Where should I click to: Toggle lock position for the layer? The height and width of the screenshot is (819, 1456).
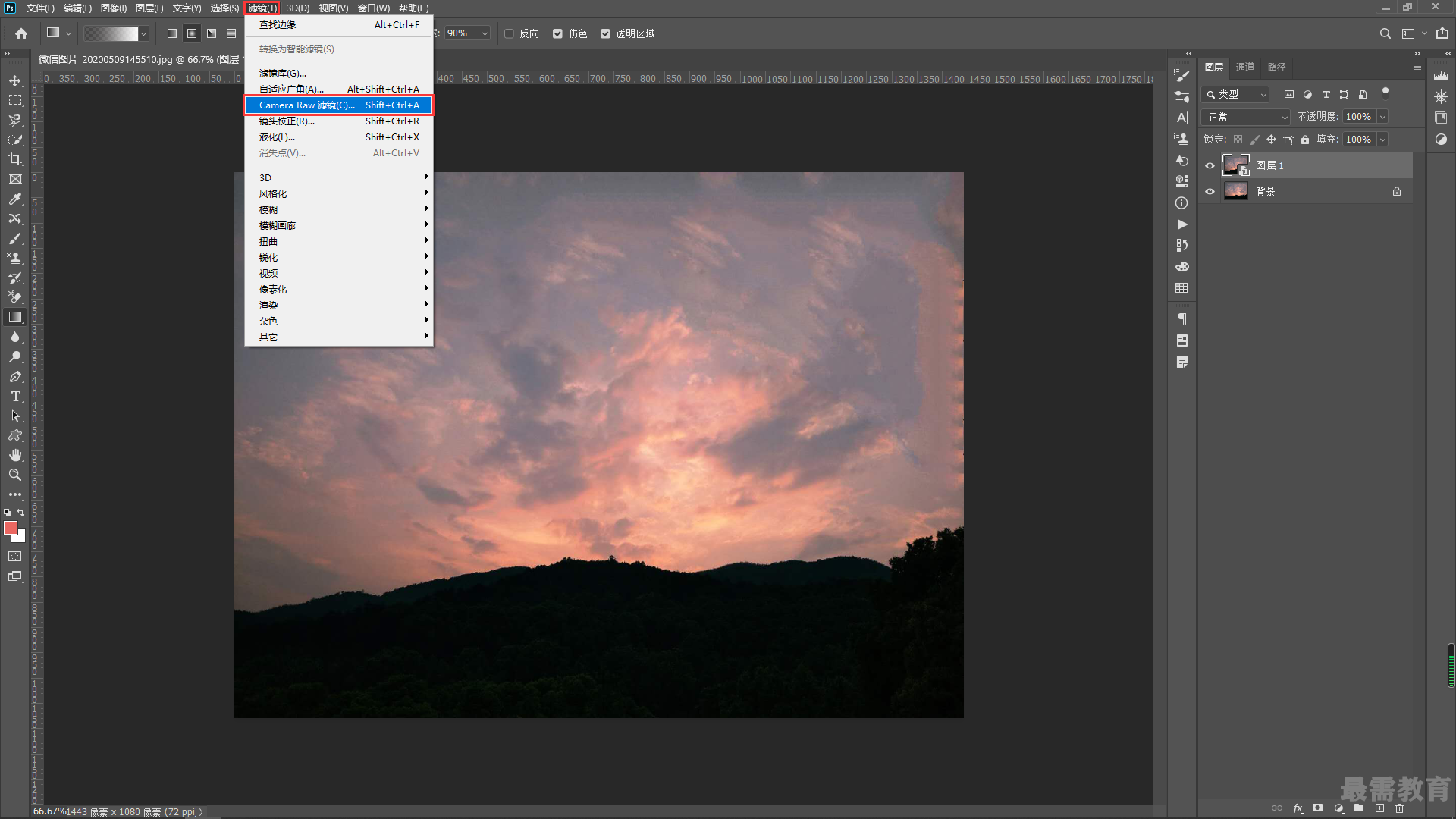coord(1271,140)
